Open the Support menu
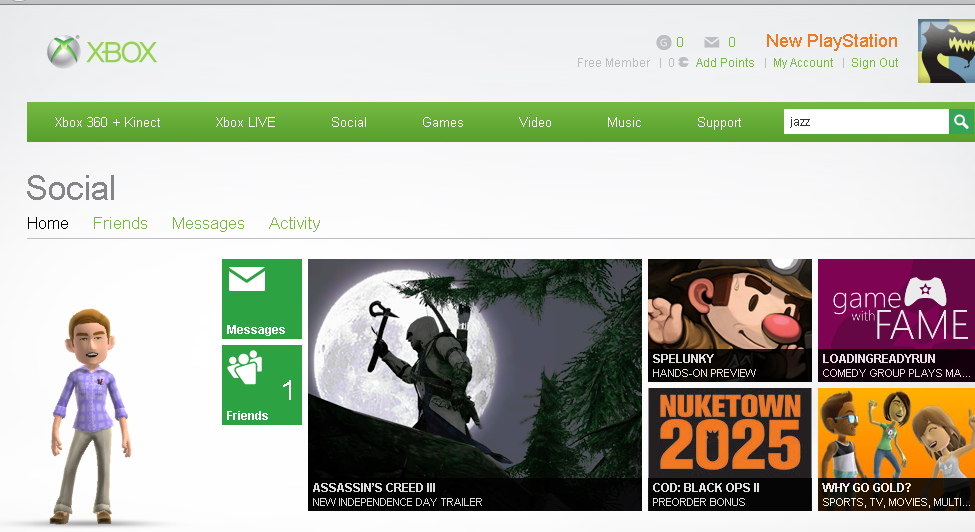975x532 pixels. (x=719, y=122)
